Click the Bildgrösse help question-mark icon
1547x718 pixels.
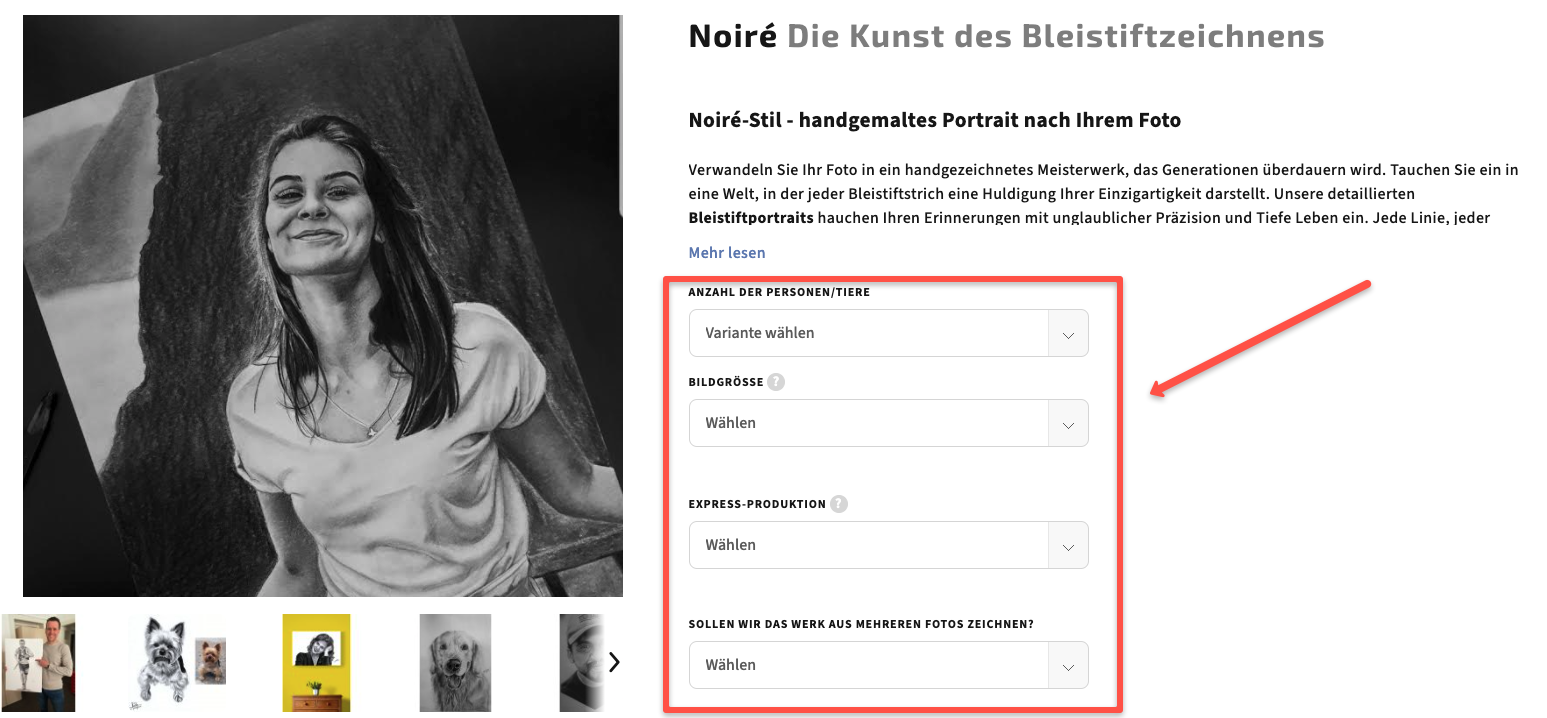pos(776,382)
